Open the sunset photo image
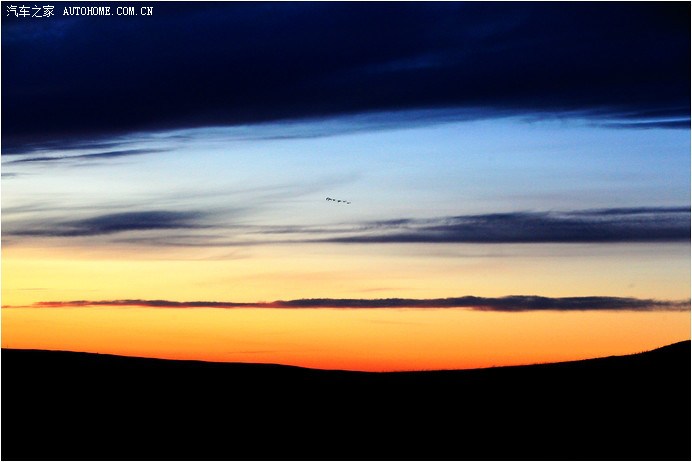692x462 pixels. point(346,231)
